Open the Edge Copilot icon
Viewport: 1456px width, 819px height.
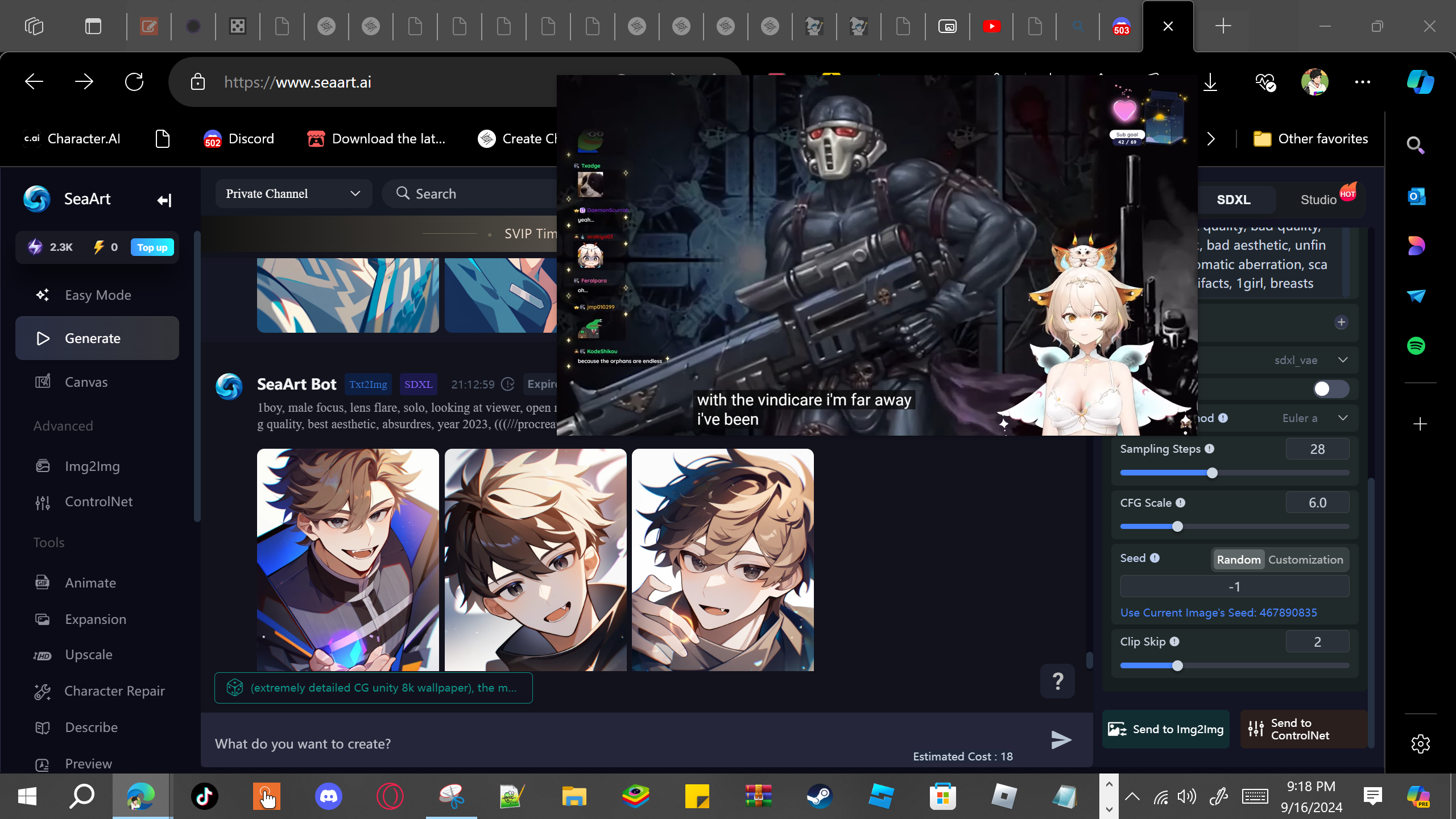[x=1420, y=82]
